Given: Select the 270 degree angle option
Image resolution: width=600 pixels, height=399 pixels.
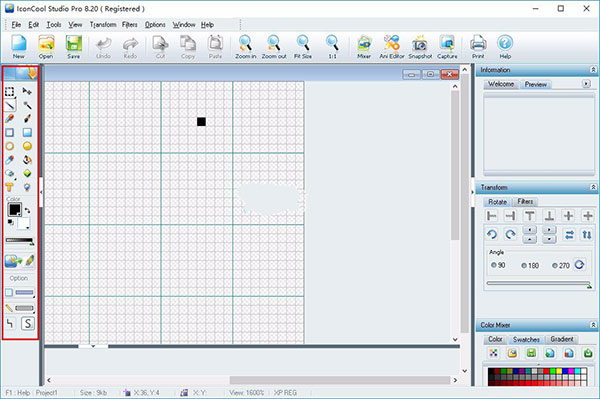Looking at the screenshot, I should point(561,265).
